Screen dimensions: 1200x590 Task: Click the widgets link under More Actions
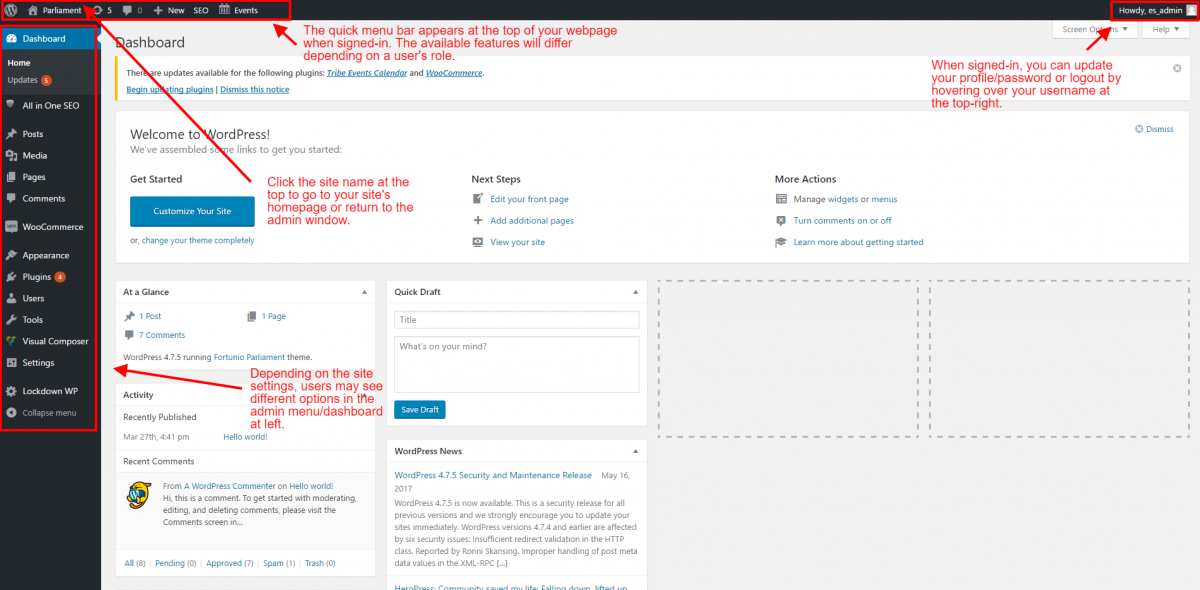pyautogui.click(x=843, y=200)
